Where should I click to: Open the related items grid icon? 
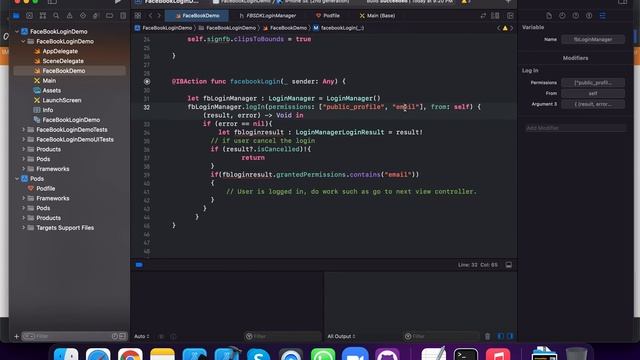click(138, 16)
